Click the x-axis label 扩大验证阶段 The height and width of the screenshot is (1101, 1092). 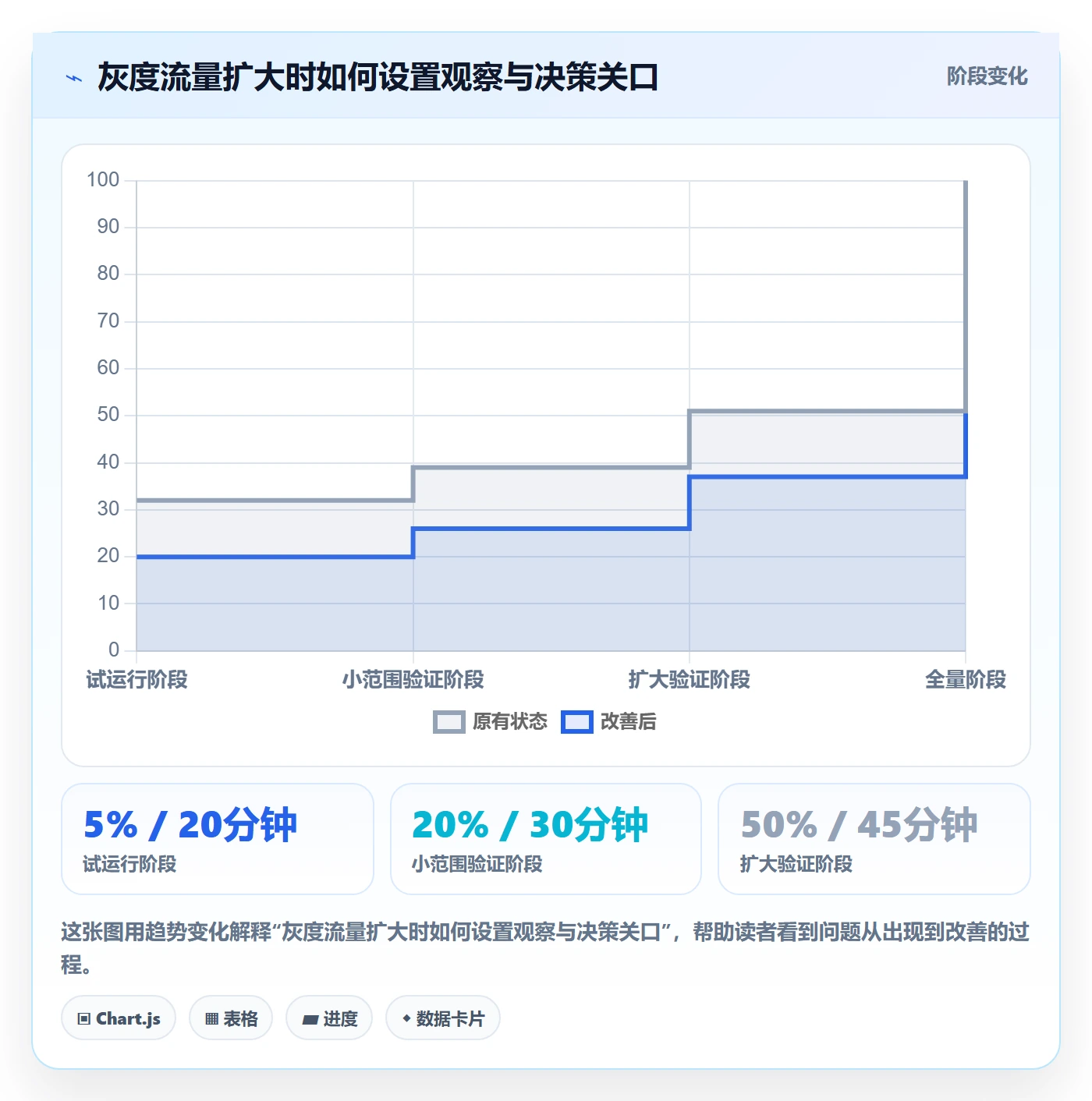690,680
